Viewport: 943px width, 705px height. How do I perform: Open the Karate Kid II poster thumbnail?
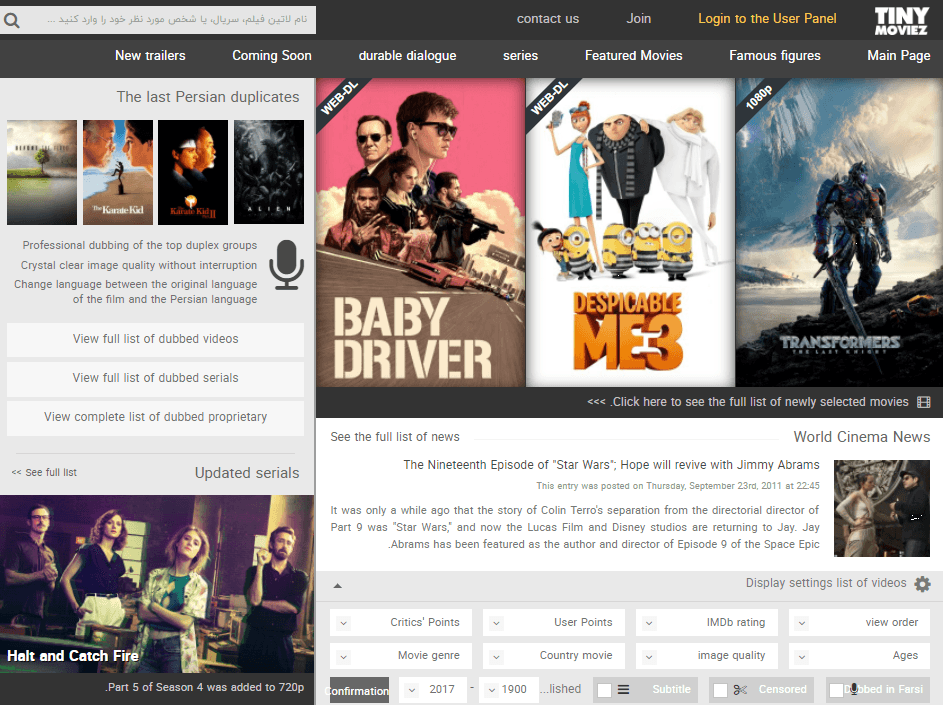193,173
